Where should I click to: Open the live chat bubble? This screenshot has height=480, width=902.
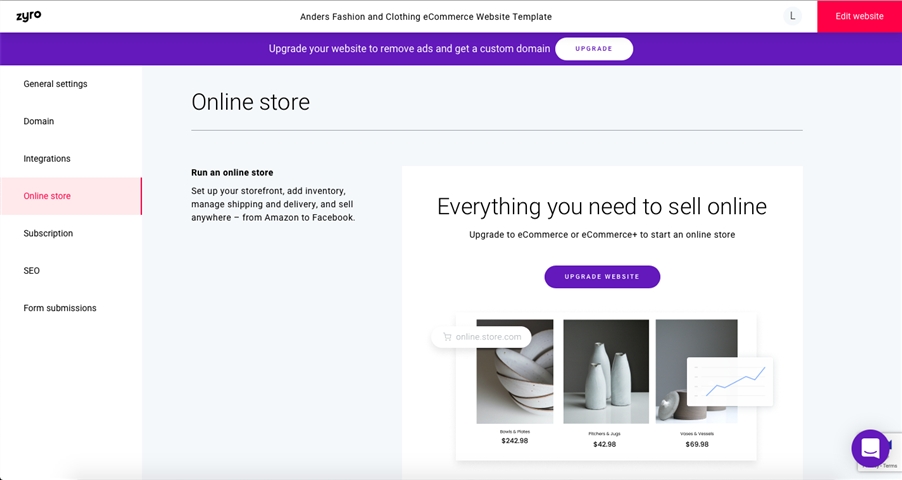(870, 448)
